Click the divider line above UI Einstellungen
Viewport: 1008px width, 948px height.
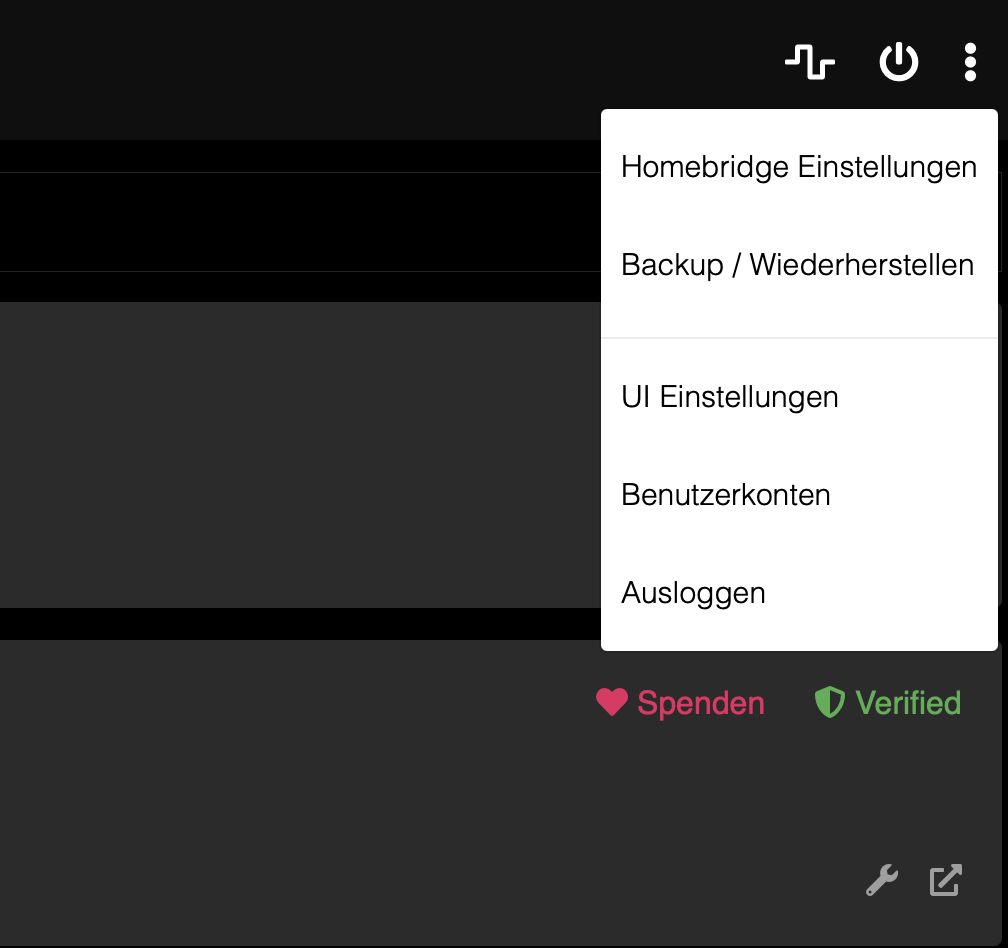coord(799,338)
